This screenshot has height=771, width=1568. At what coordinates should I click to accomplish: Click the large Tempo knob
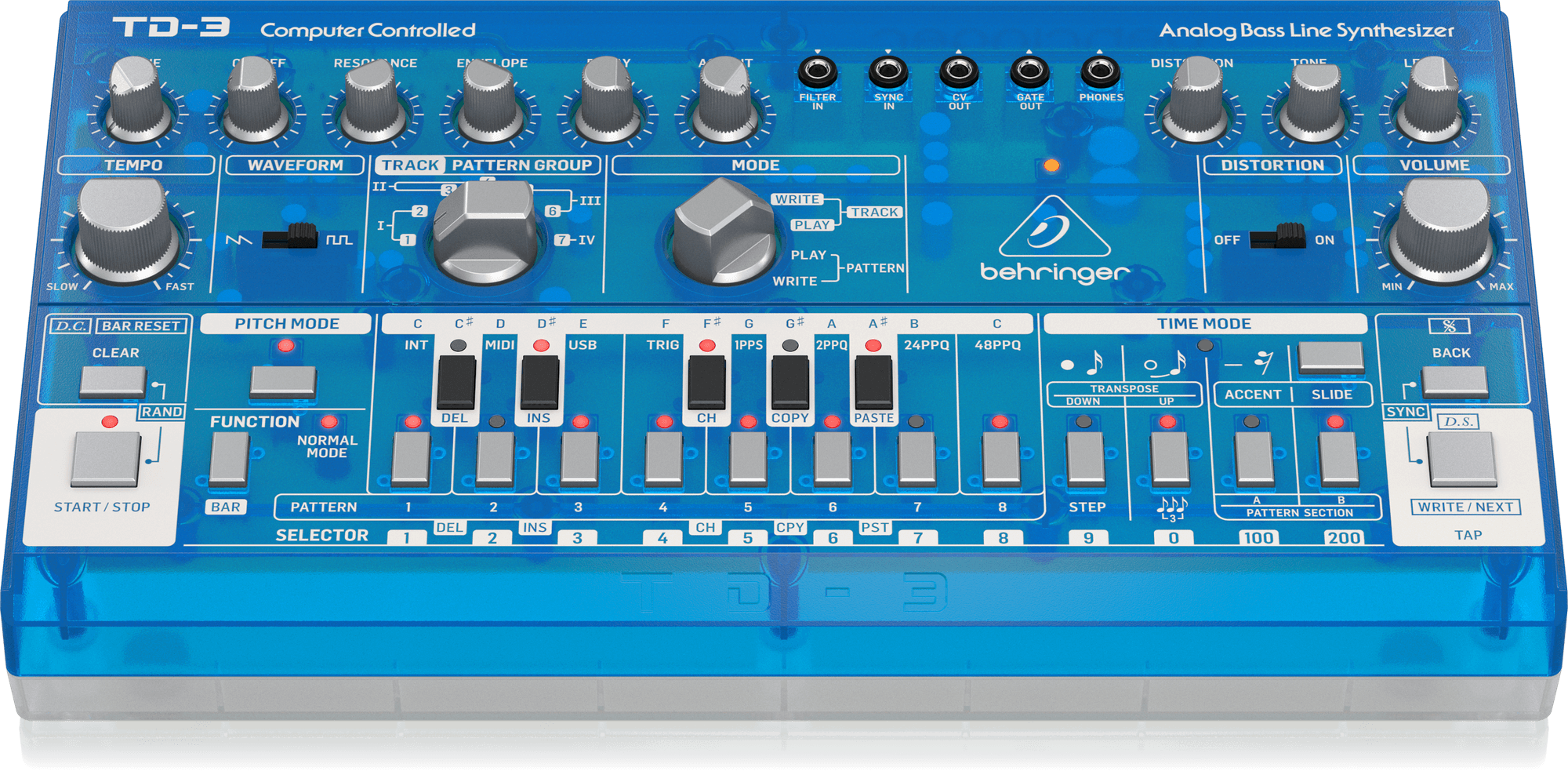pyautogui.click(x=128, y=231)
